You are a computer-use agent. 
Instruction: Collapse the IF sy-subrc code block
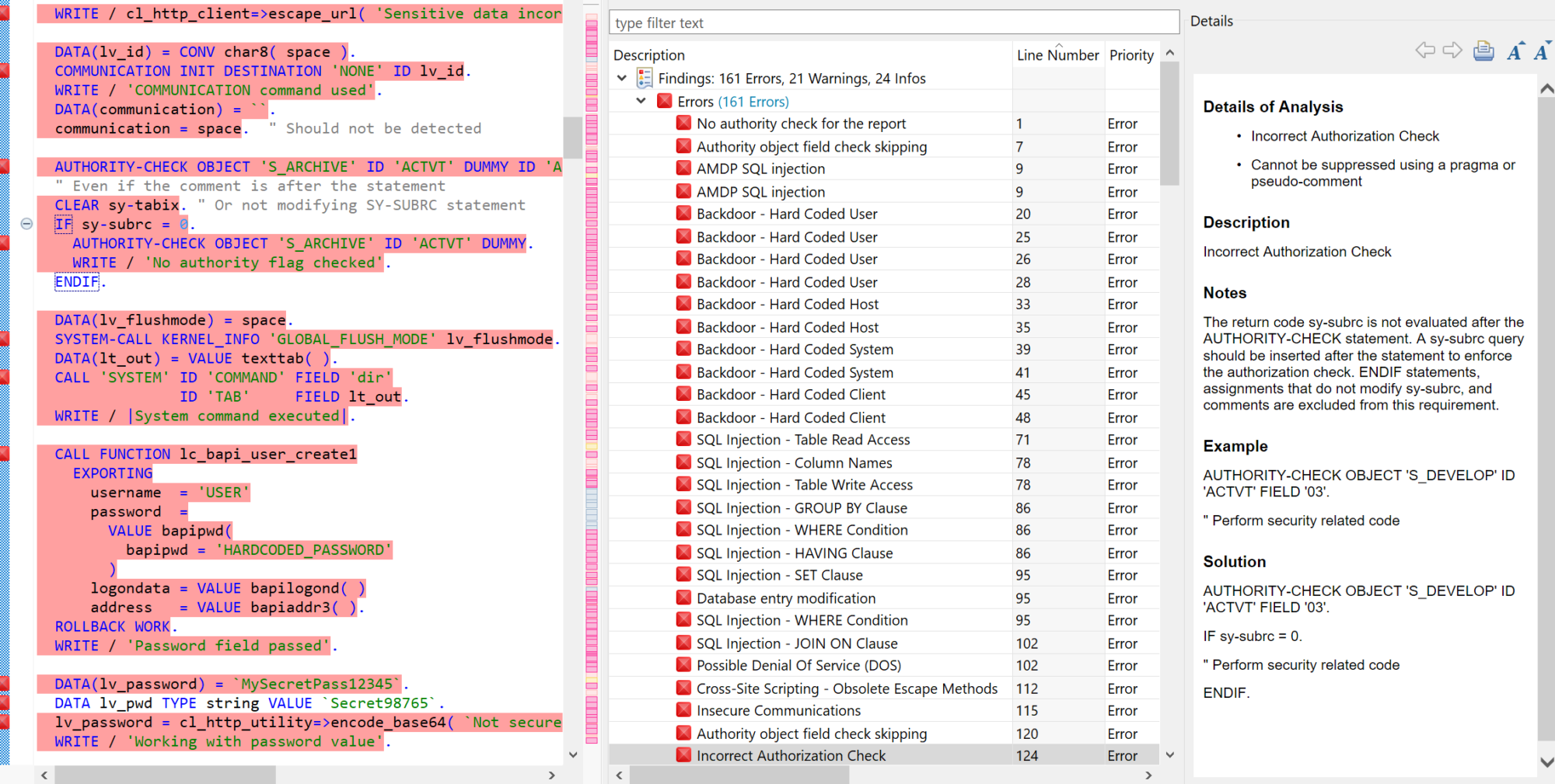click(x=26, y=224)
